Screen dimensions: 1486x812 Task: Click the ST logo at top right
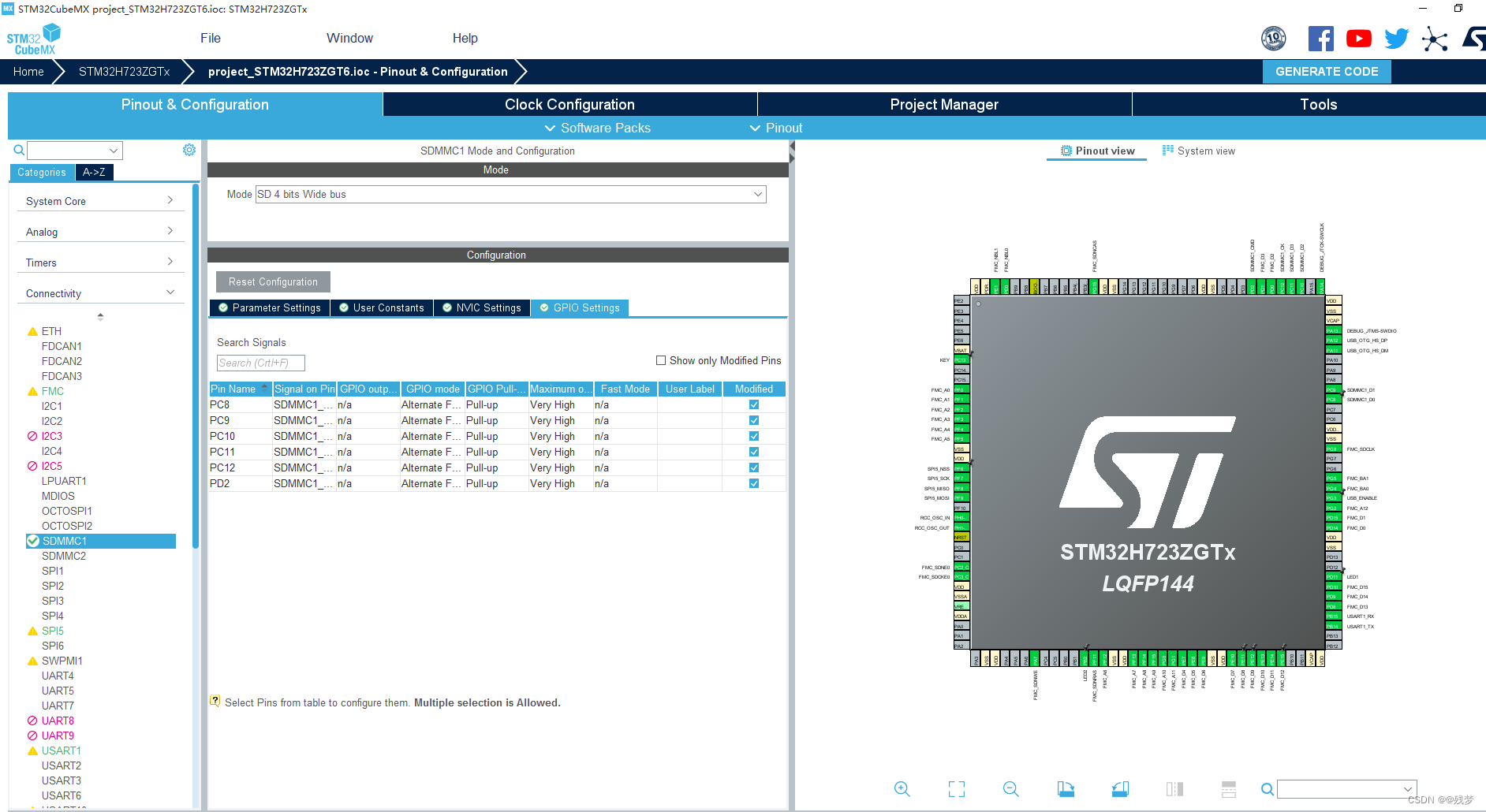click(1473, 39)
